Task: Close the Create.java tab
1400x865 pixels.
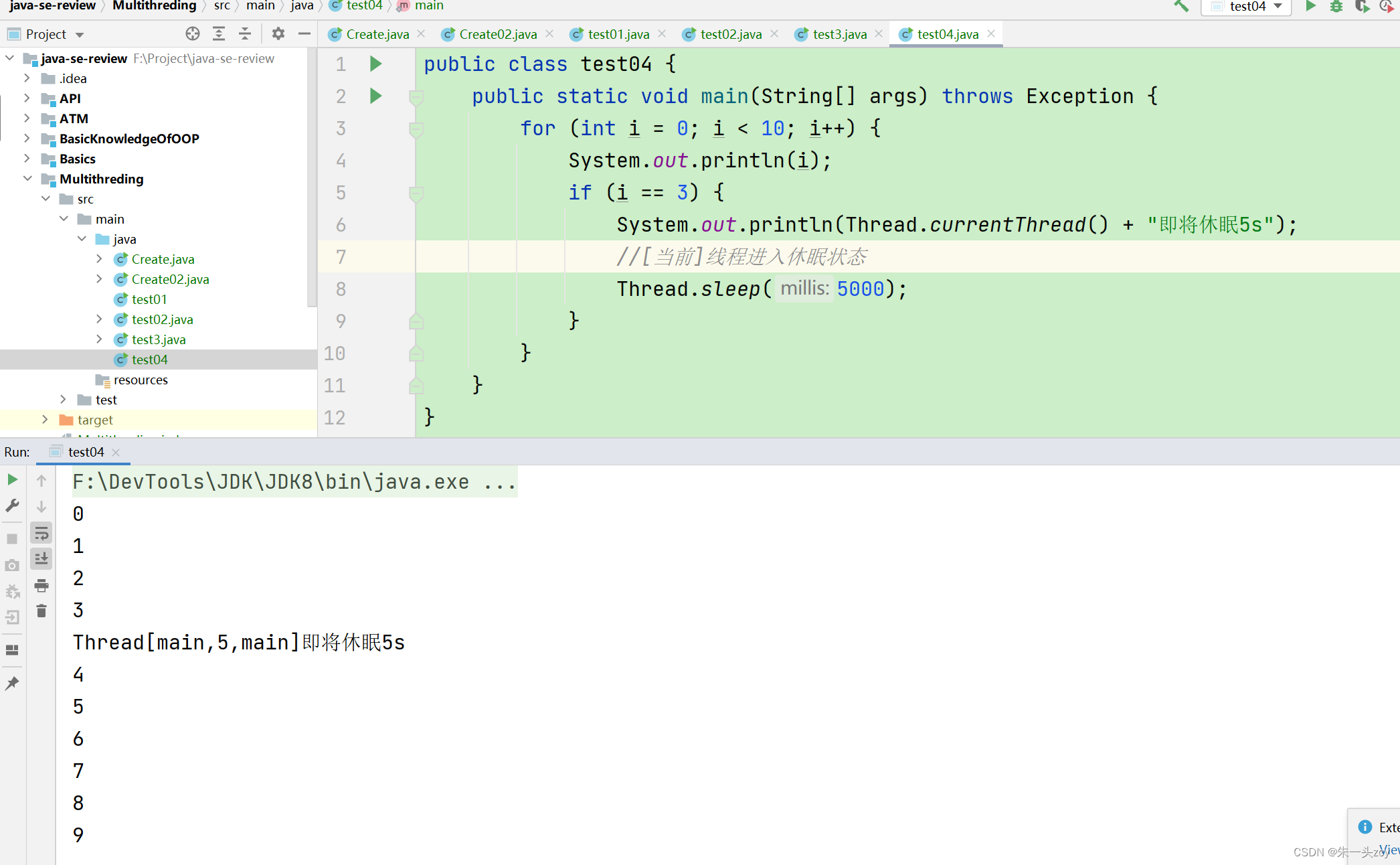Action: (421, 33)
